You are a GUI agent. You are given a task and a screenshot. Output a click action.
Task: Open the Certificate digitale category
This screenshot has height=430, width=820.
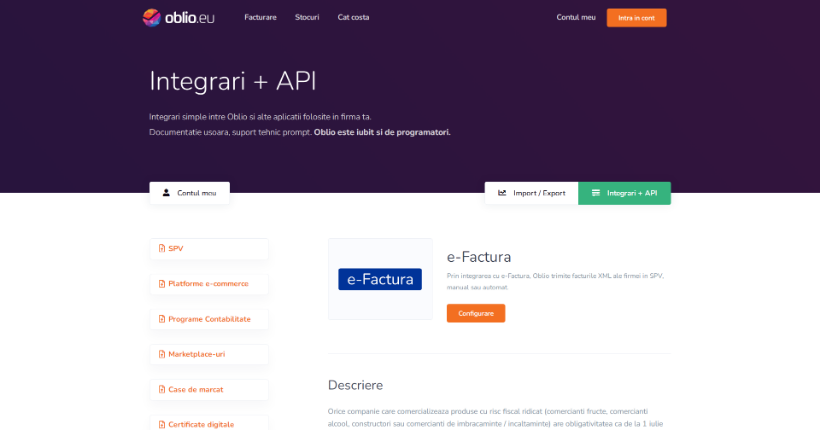click(209, 423)
